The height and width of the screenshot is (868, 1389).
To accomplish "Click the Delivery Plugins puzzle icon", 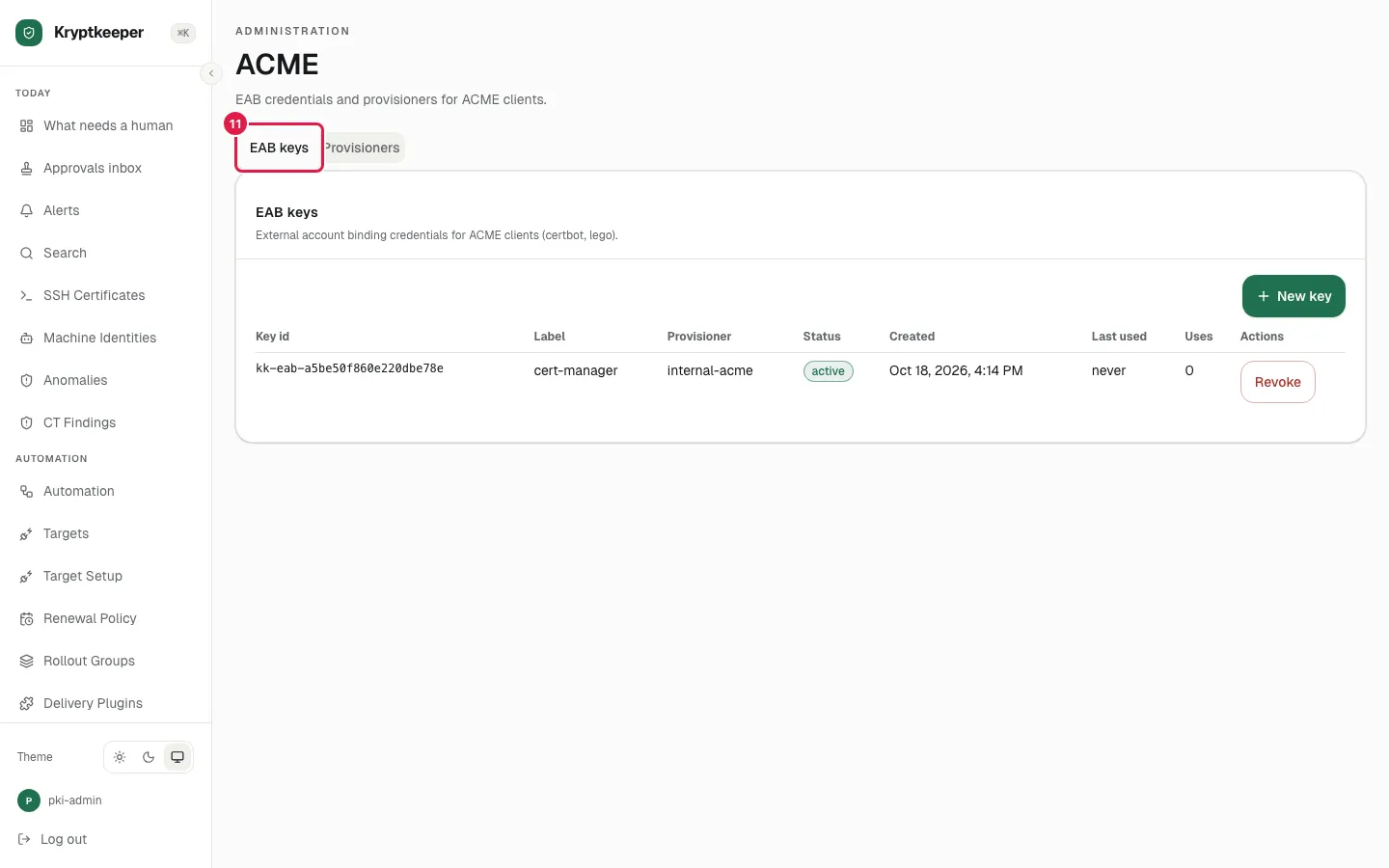I will click(26, 703).
